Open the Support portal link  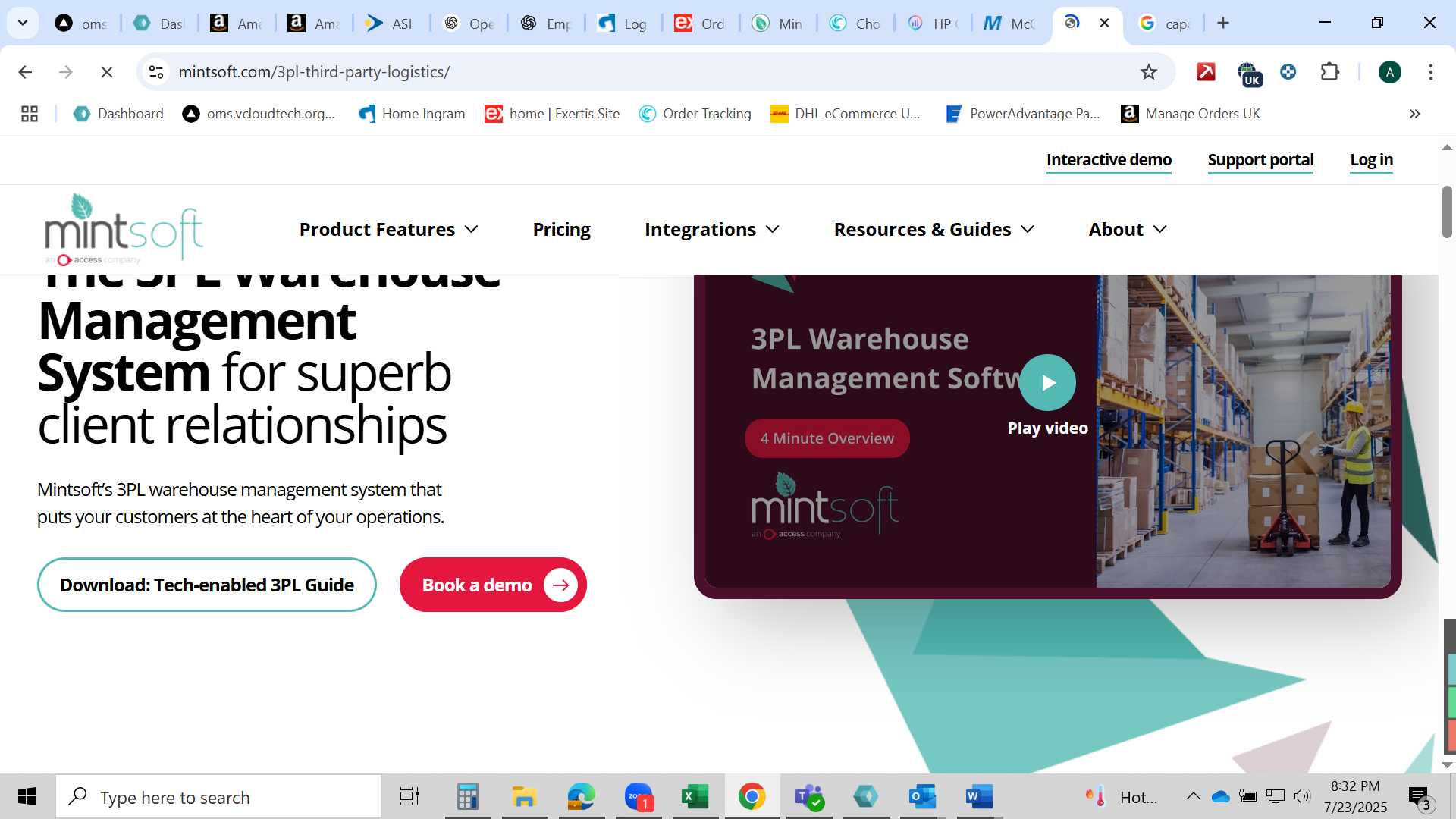click(x=1260, y=160)
